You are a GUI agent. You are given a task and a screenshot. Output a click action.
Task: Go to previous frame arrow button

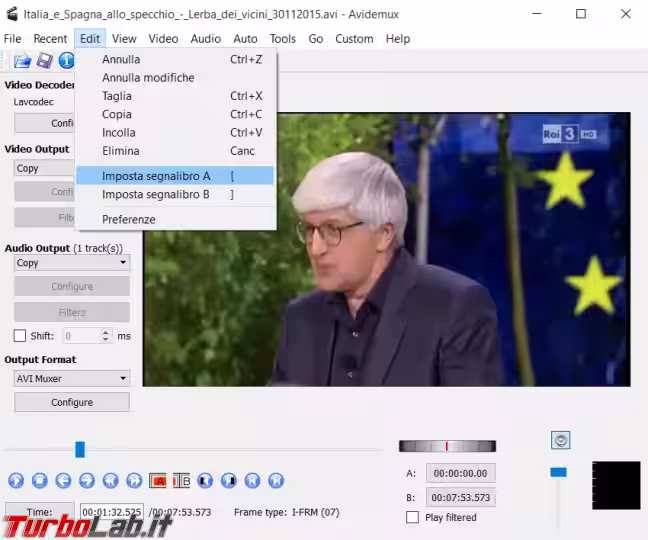pyautogui.click(x=63, y=481)
